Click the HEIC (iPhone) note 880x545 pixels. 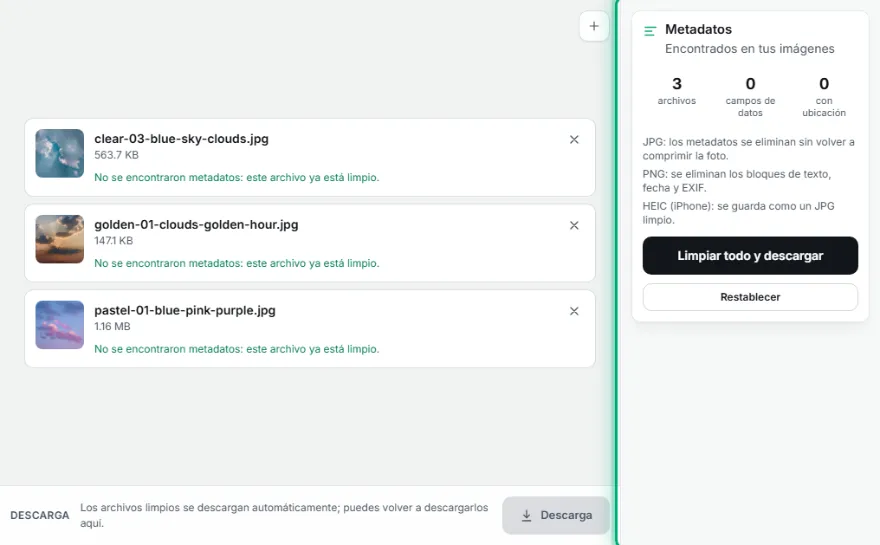739,213
